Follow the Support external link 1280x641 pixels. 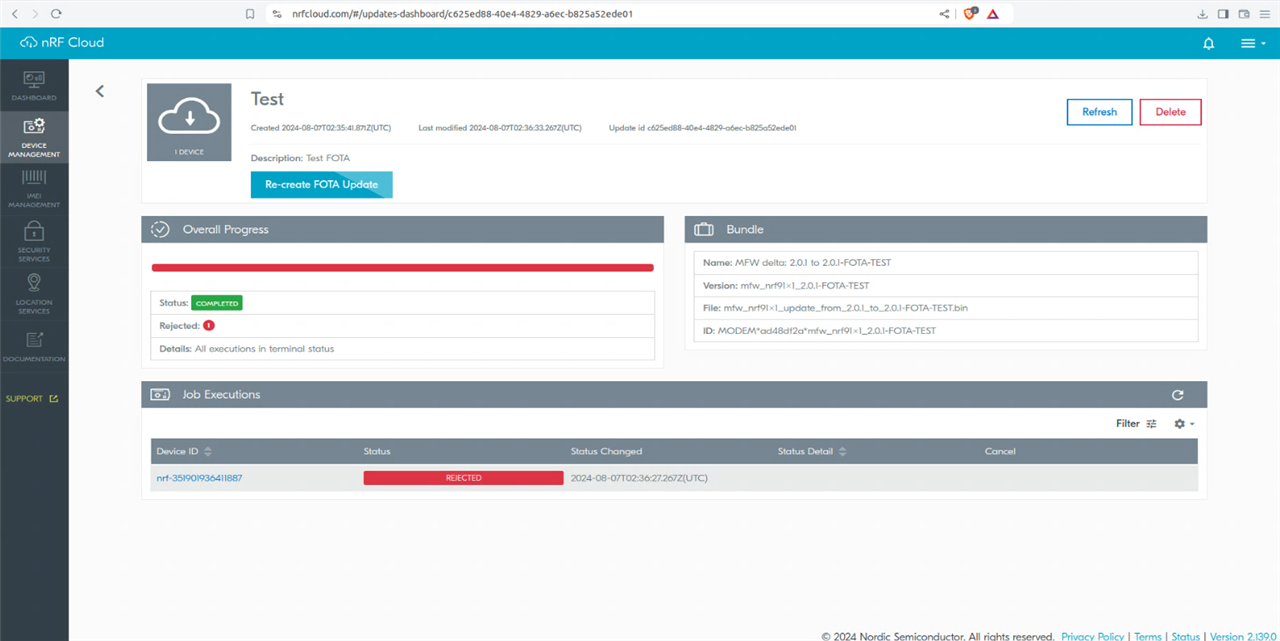(32, 399)
